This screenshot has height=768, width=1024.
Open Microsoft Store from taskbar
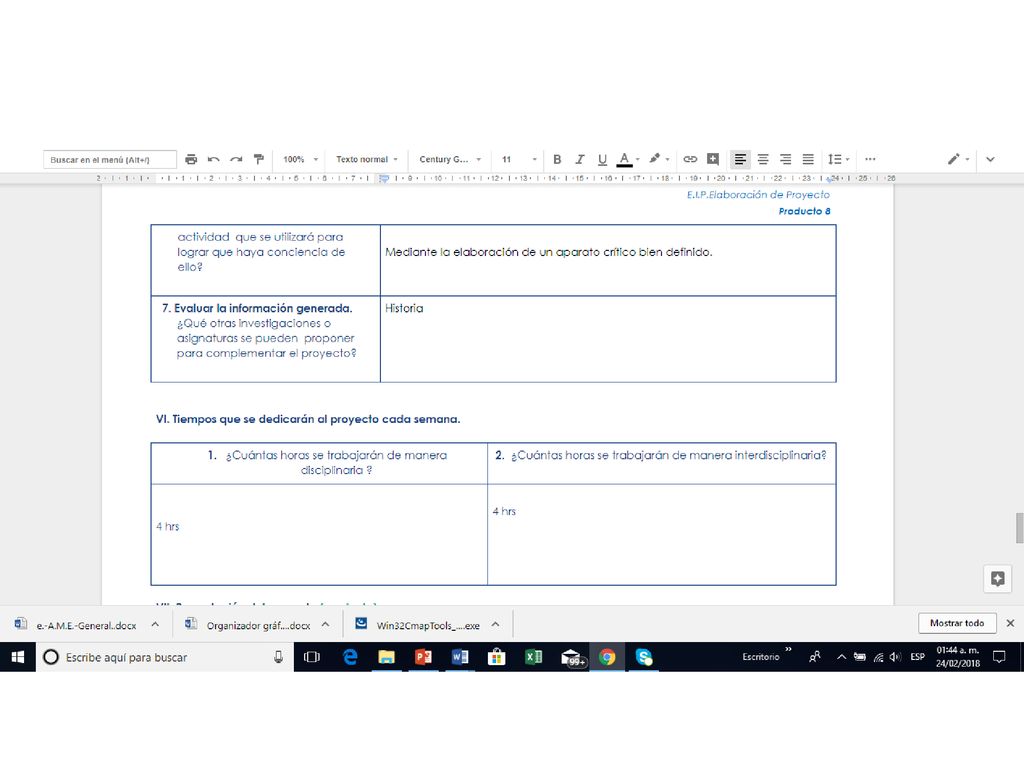[x=496, y=657]
